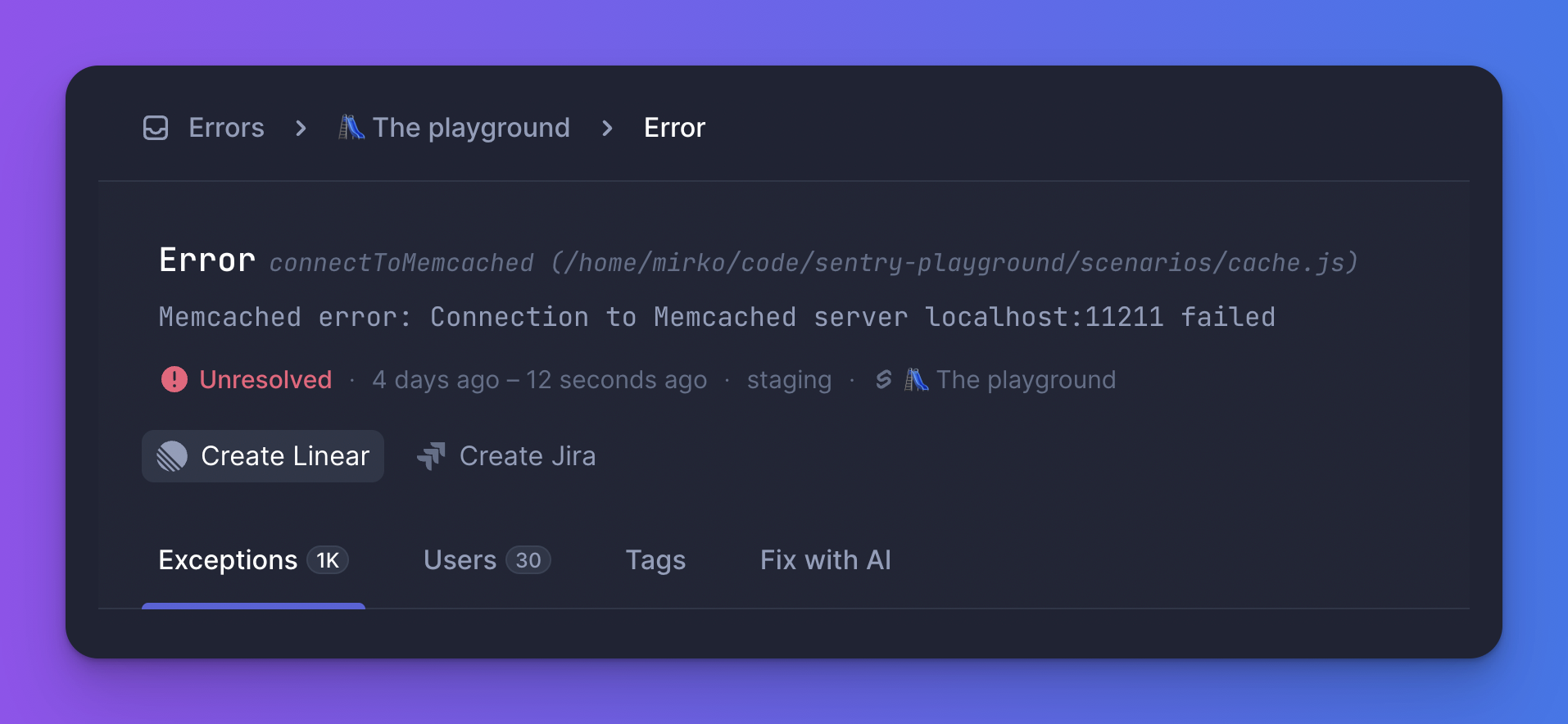
Task: Open the Tags tab
Action: pyautogui.click(x=655, y=560)
